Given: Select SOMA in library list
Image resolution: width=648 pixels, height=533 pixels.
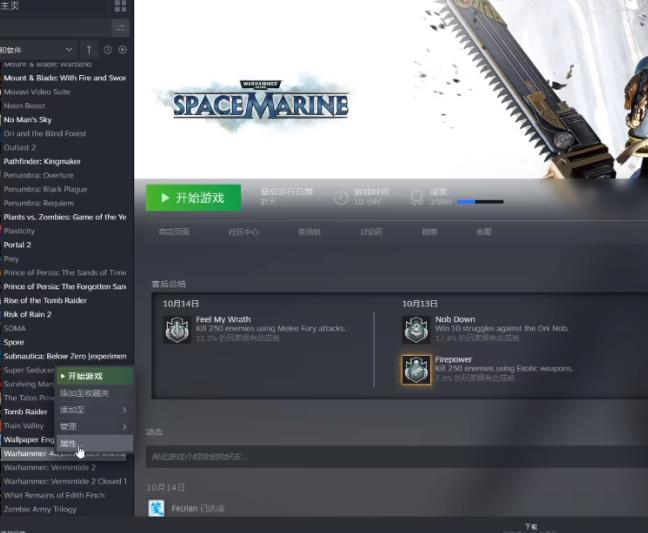Looking at the screenshot, I should 15,328.
